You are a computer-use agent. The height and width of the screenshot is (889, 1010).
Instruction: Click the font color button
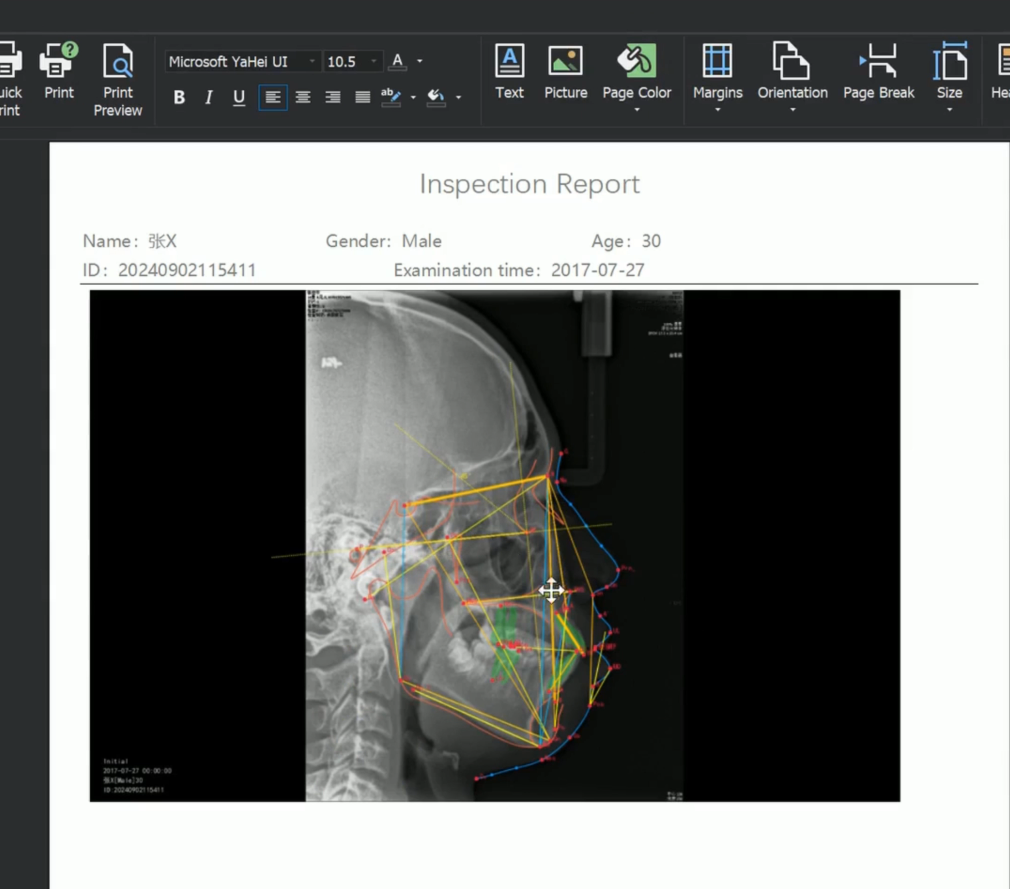pos(398,62)
